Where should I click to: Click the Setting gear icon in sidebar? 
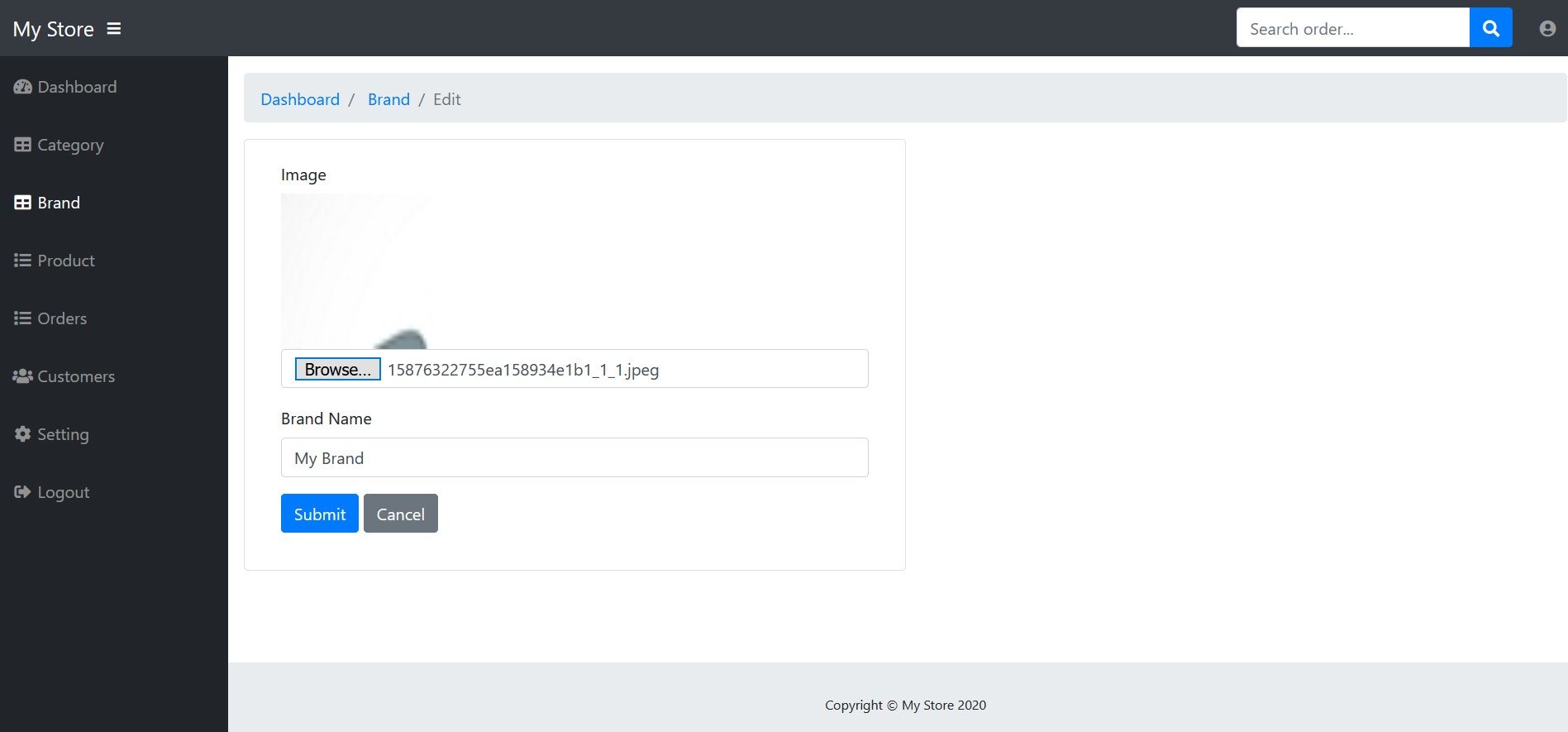pyautogui.click(x=23, y=434)
